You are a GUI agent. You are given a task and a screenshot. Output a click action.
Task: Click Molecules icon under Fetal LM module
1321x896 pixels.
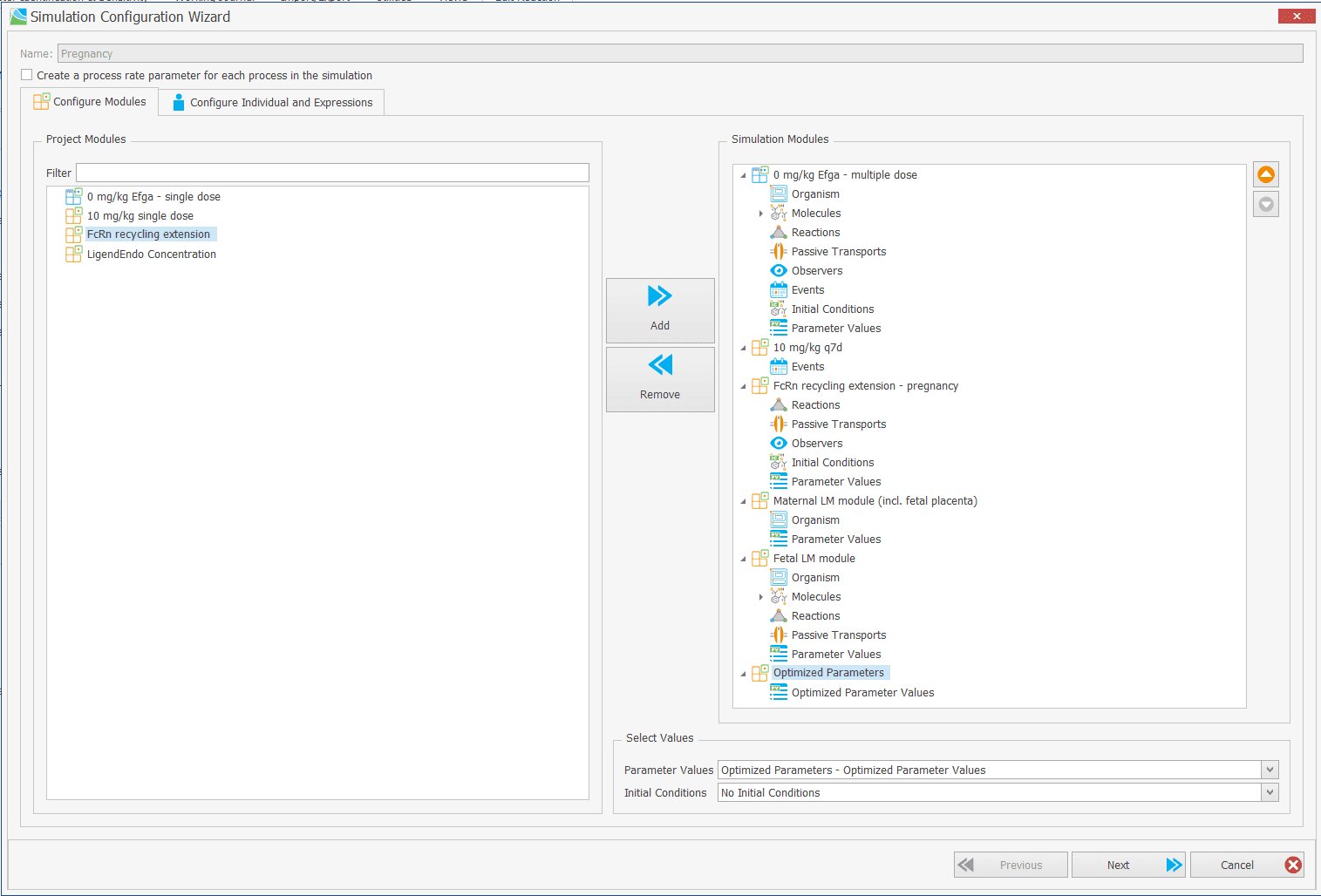(779, 597)
